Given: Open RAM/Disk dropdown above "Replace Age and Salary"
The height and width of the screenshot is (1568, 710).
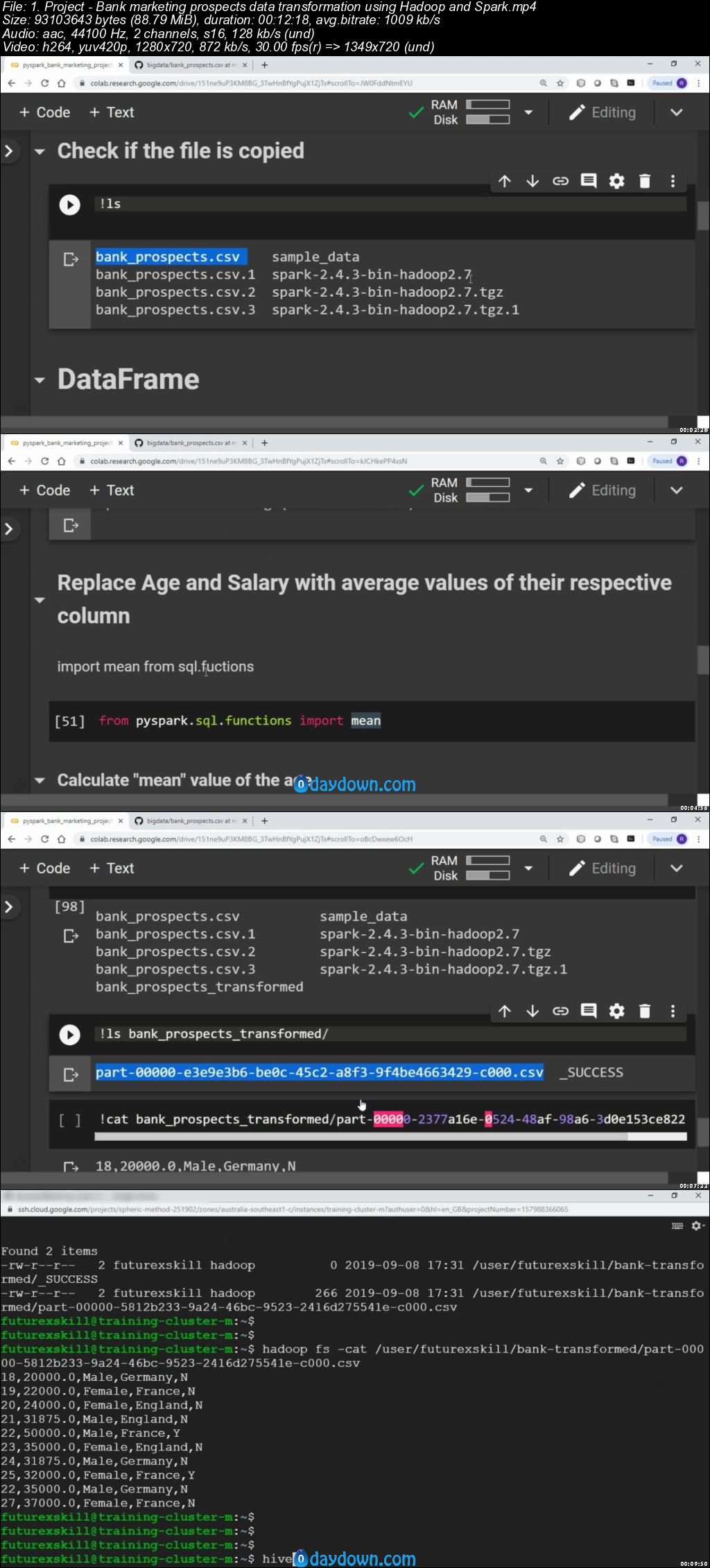Looking at the screenshot, I should coord(528,490).
